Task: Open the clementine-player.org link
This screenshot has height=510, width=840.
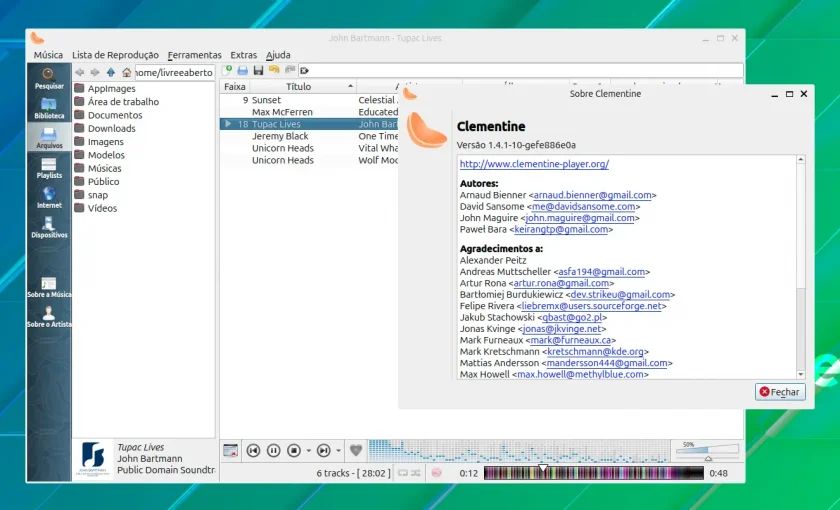Action: [534, 164]
